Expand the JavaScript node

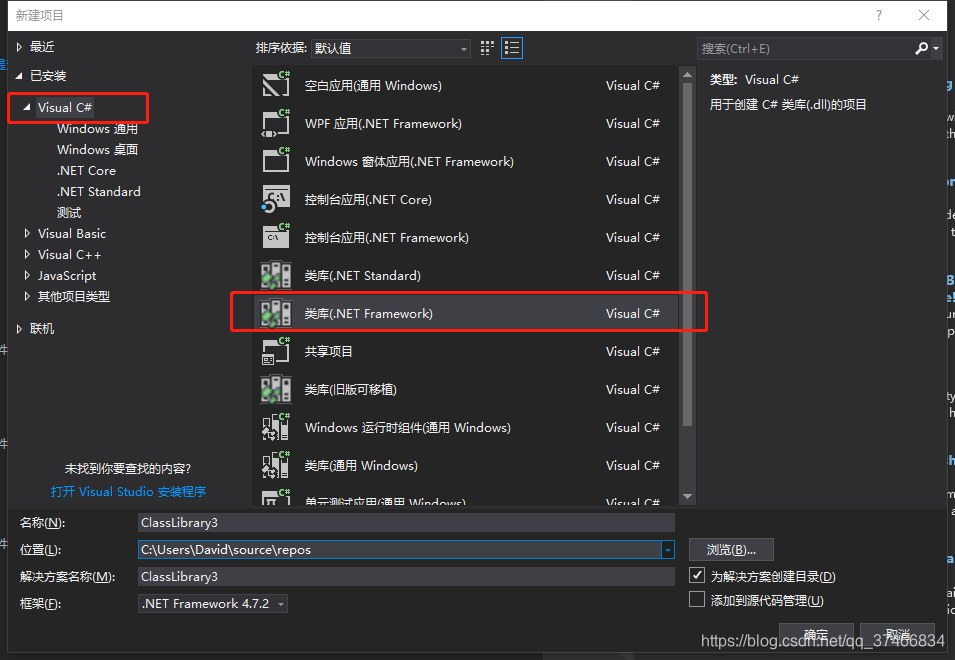coord(27,275)
